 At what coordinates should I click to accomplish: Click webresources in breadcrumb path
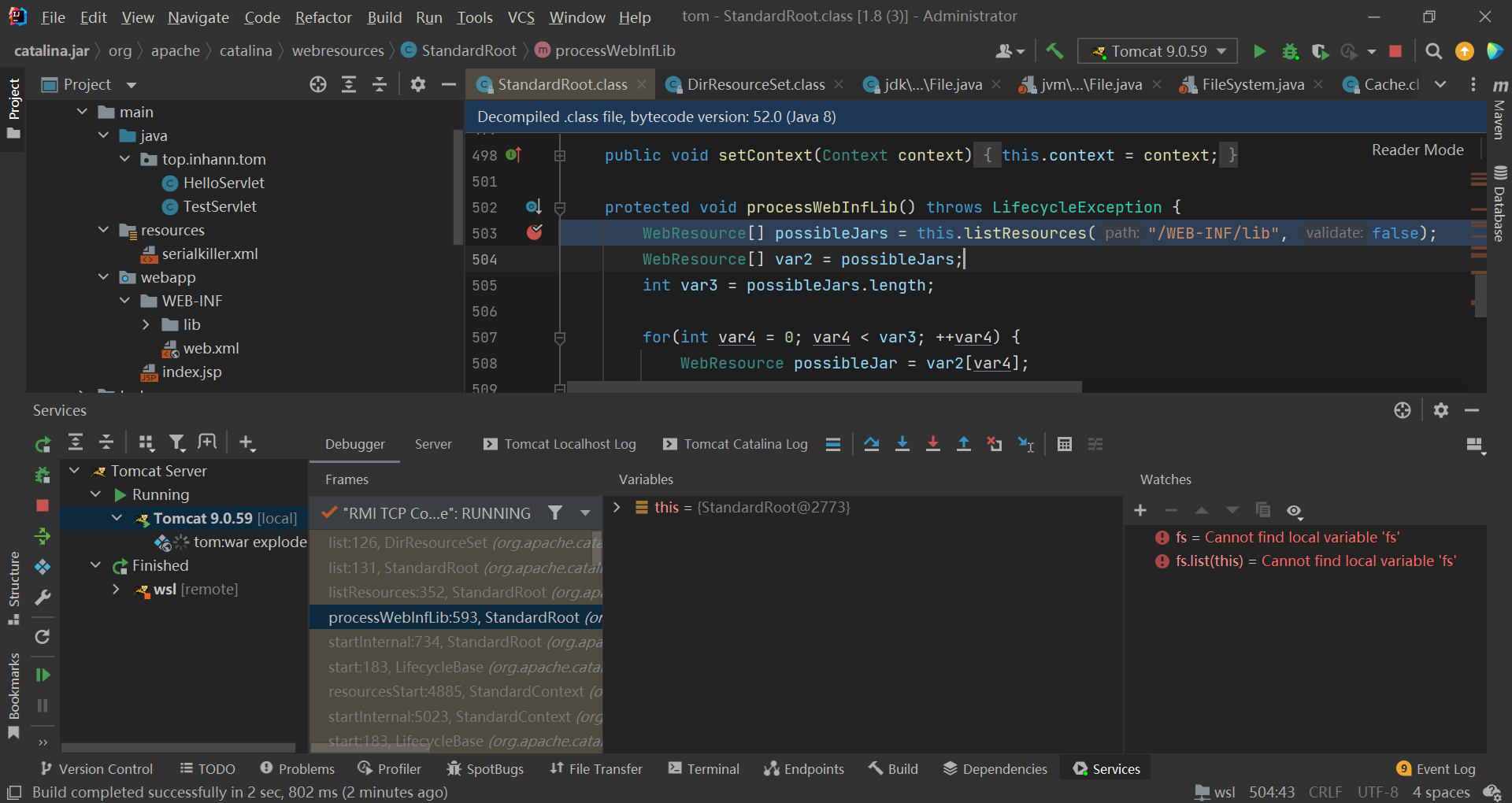(x=338, y=50)
